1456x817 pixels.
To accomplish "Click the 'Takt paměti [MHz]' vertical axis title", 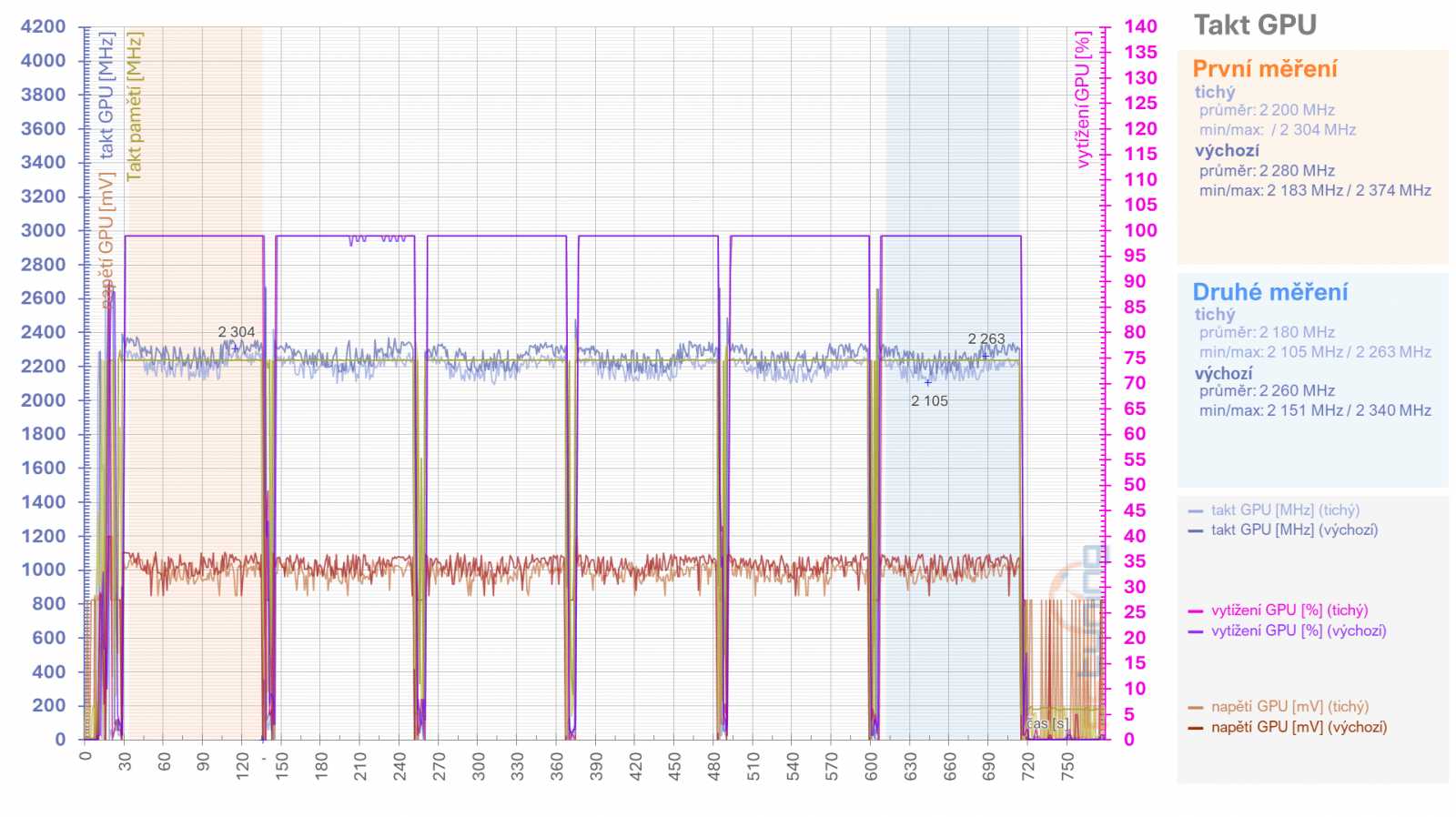I will [x=135, y=106].
